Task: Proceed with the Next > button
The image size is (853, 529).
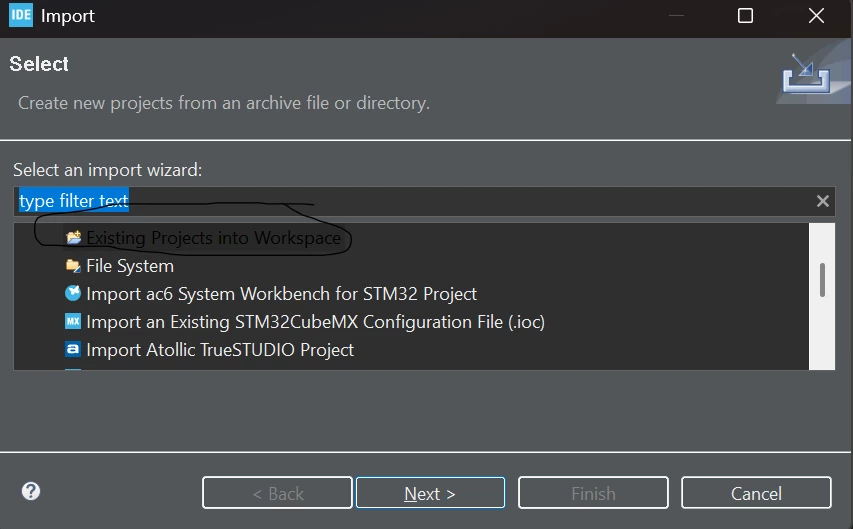Action: [x=430, y=493]
